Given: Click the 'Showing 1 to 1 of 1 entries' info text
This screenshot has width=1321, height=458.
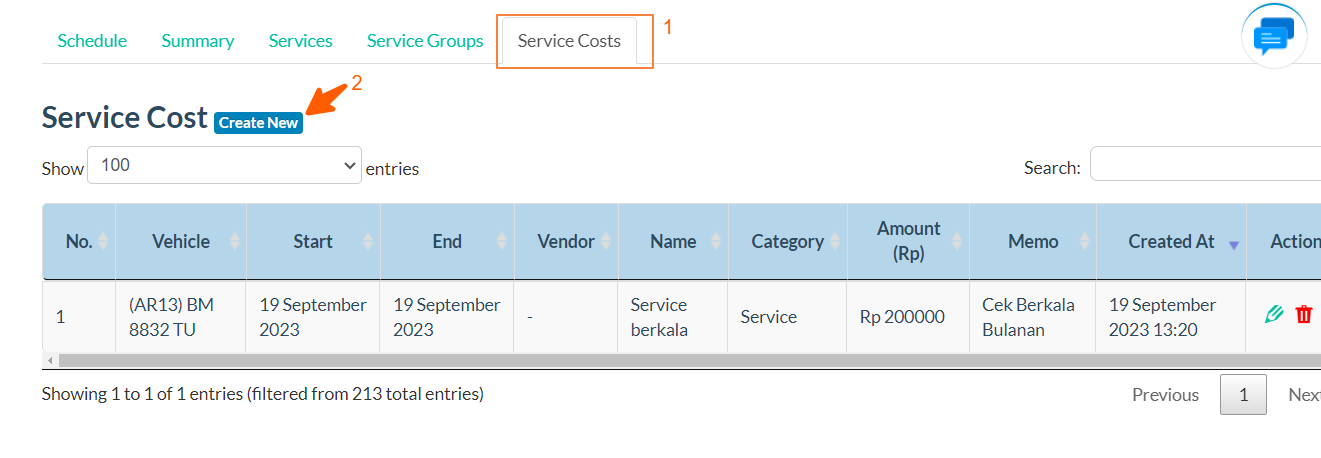Looking at the screenshot, I should coord(263,394).
